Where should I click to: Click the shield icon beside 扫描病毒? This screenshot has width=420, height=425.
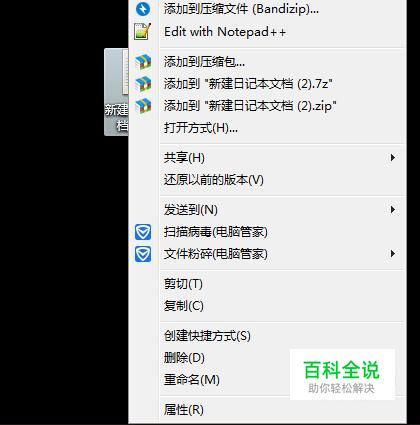pyautogui.click(x=143, y=232)
